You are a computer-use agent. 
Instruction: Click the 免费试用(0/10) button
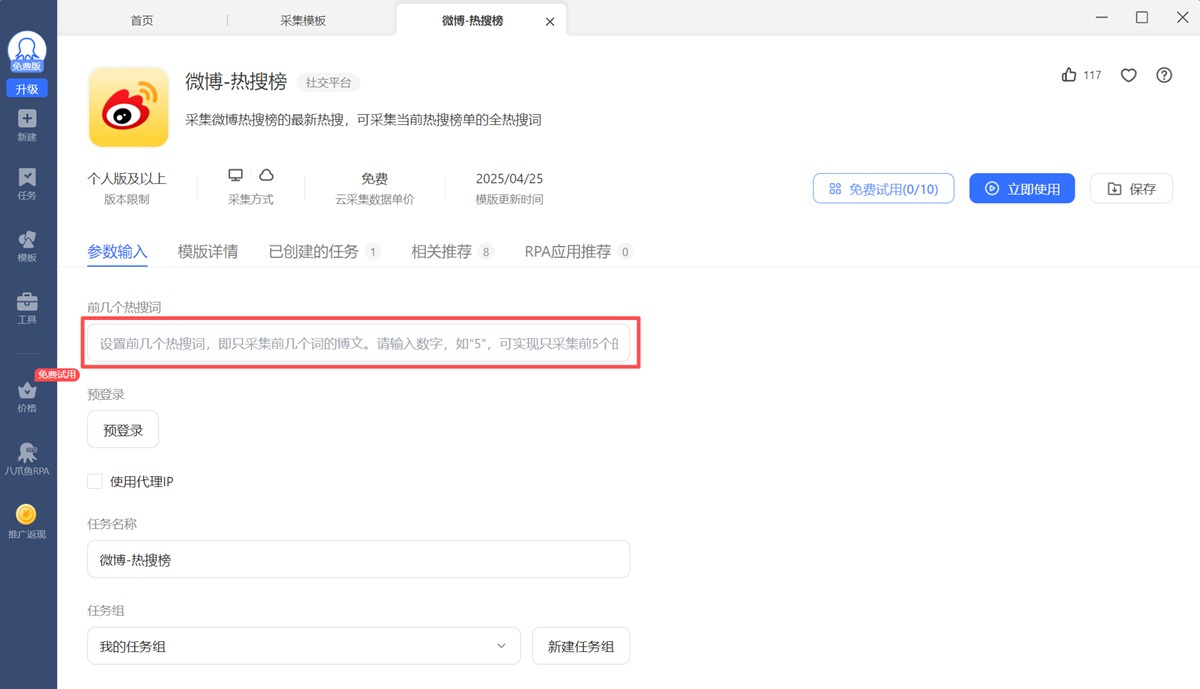point(883,188)
